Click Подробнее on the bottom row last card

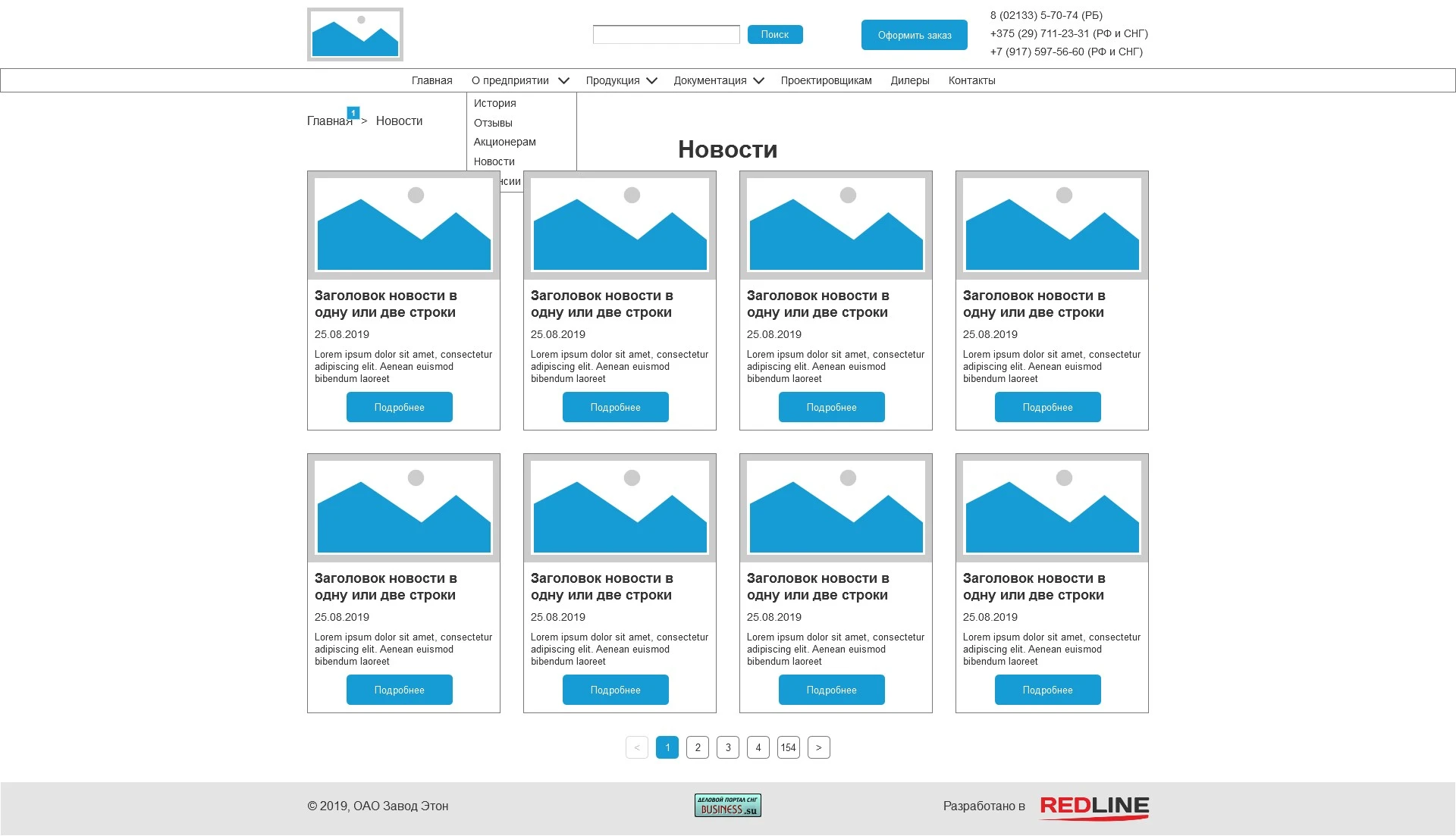click(x=1048, y=690)
